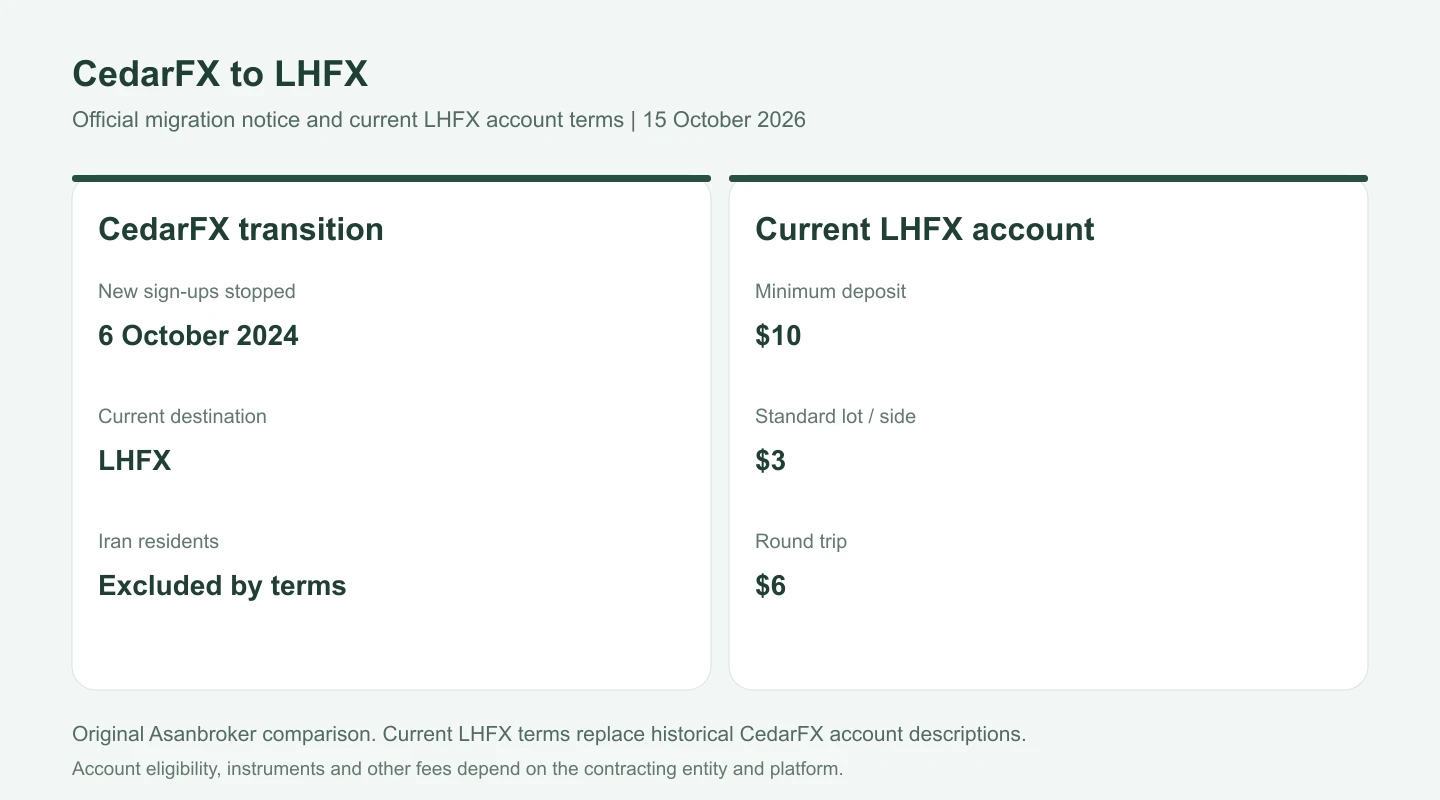Select the migration notice subtitle dated 15 October 2026
The width and height of the screenshot is (1440, 800).
point(439,120)
